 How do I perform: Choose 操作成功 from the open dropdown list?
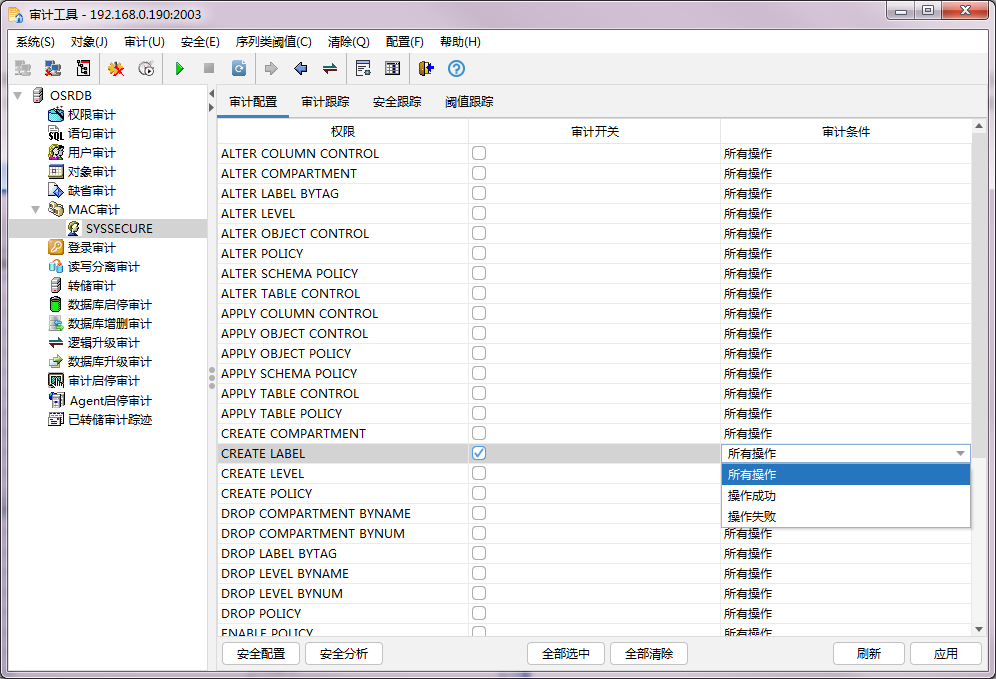752,496
